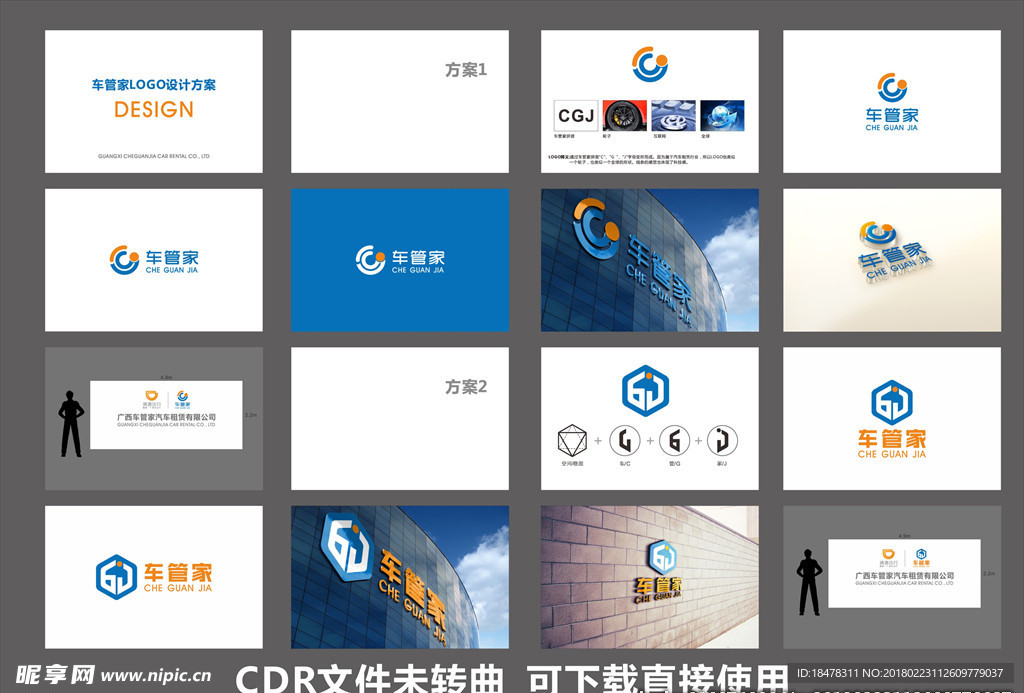Click the brick wall signage mockup thumbnail
Screen dimensions: 1024x693
[x=648, y=577]
